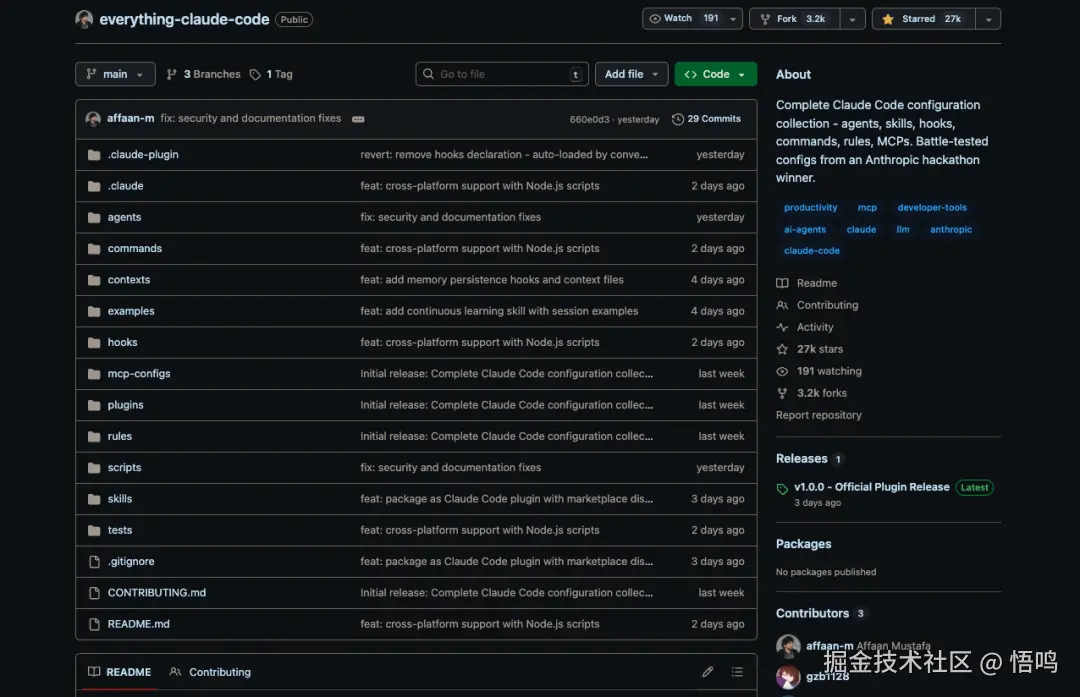Star toggle the repository with Starred button
1080x697 pixels.
(x=923, y=19)
